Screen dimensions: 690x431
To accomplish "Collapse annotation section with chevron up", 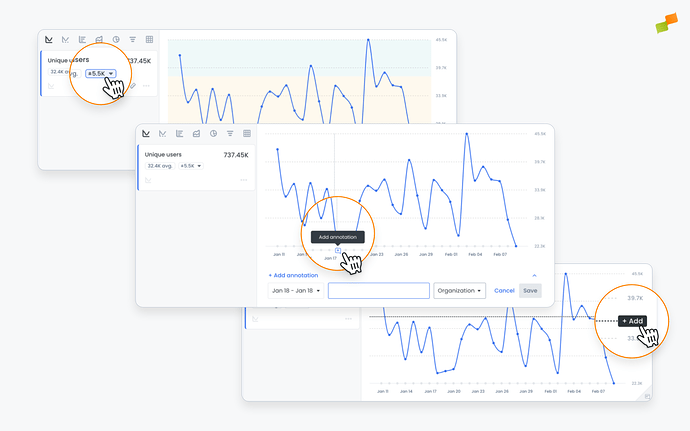I will coord(534,276).
